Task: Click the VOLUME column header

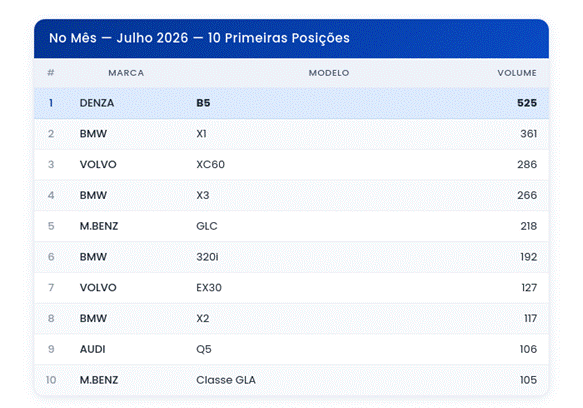Action: pyautogui.click(x=517, y=73)
